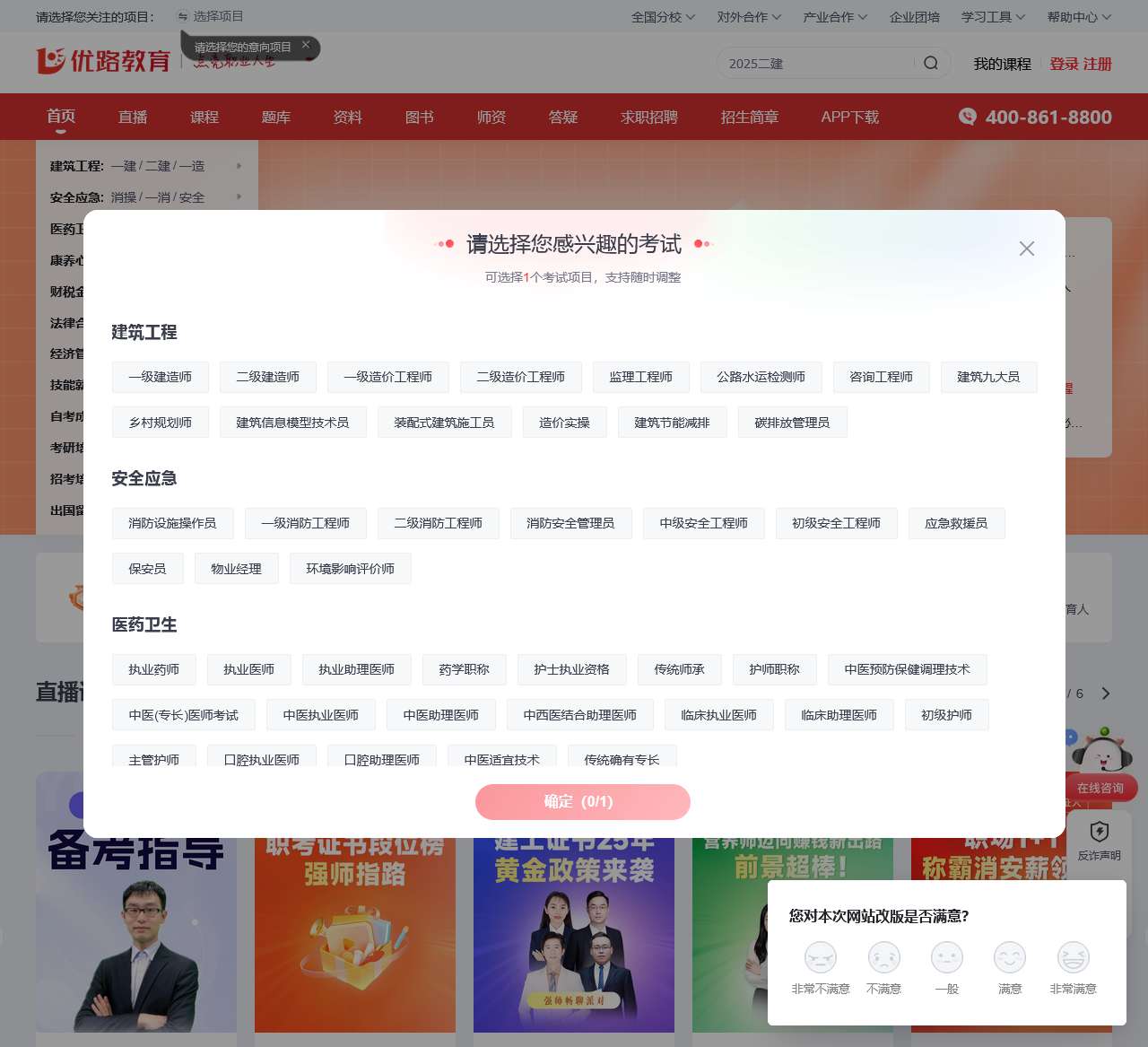Screen dimensions: 1148x1047
Task: Select the 一级造价工程师 exam option
Action: tap(388, 377)
